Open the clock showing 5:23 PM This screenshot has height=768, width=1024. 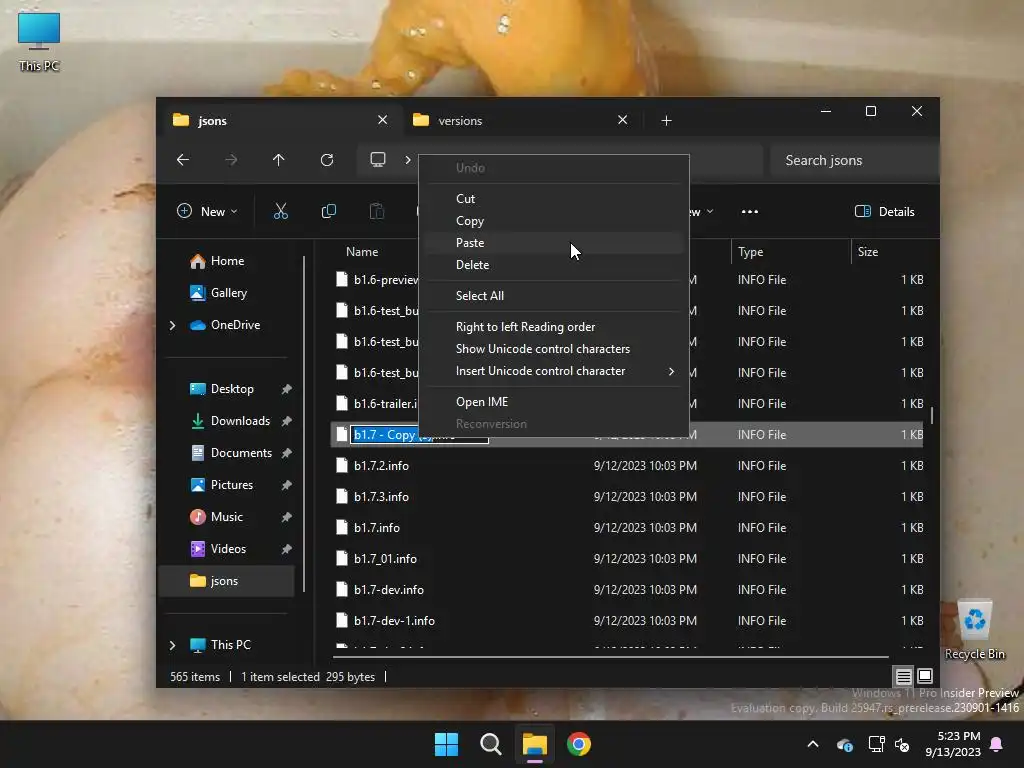(953, 744)
